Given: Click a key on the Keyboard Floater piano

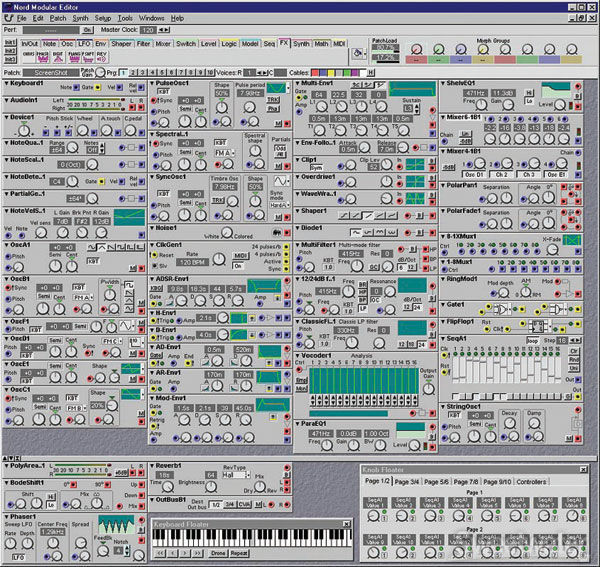Looking at the screenshot, I should click(252, 538).
